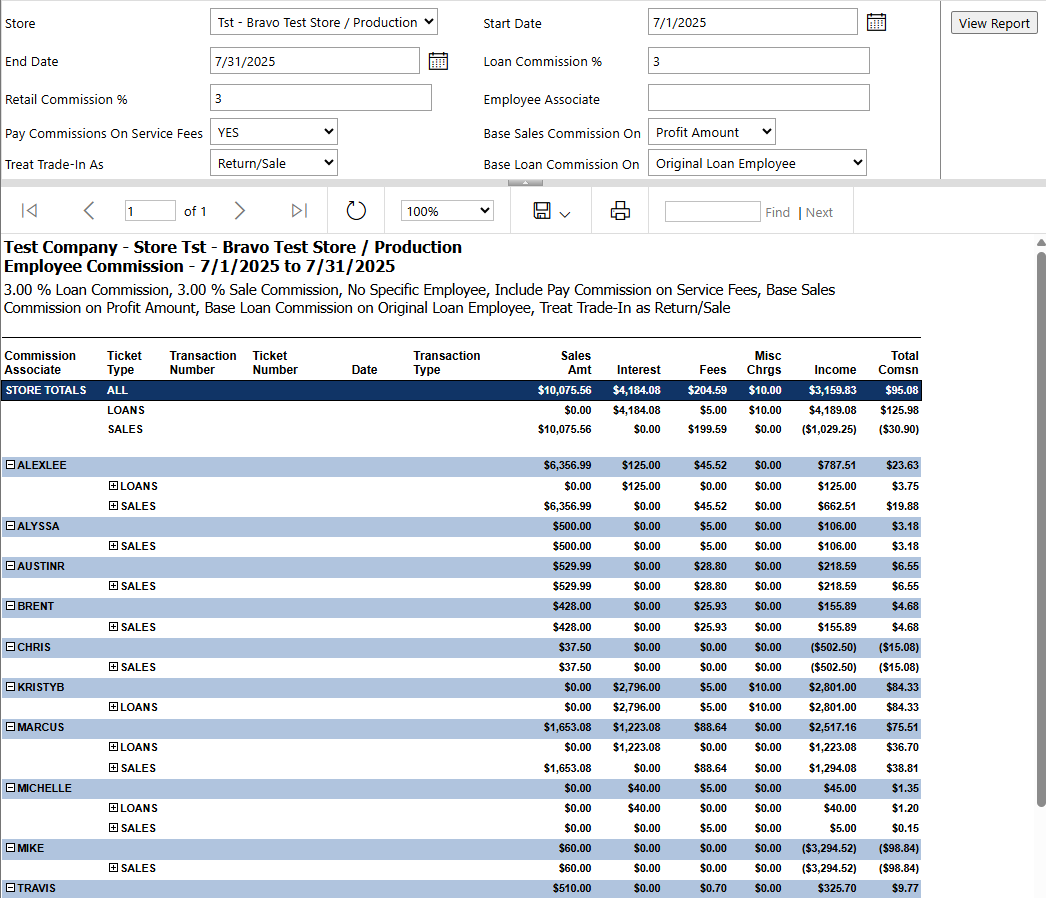1046x898 pixels.
Task: Collapse the AUSTINR group
Action: 11,566
